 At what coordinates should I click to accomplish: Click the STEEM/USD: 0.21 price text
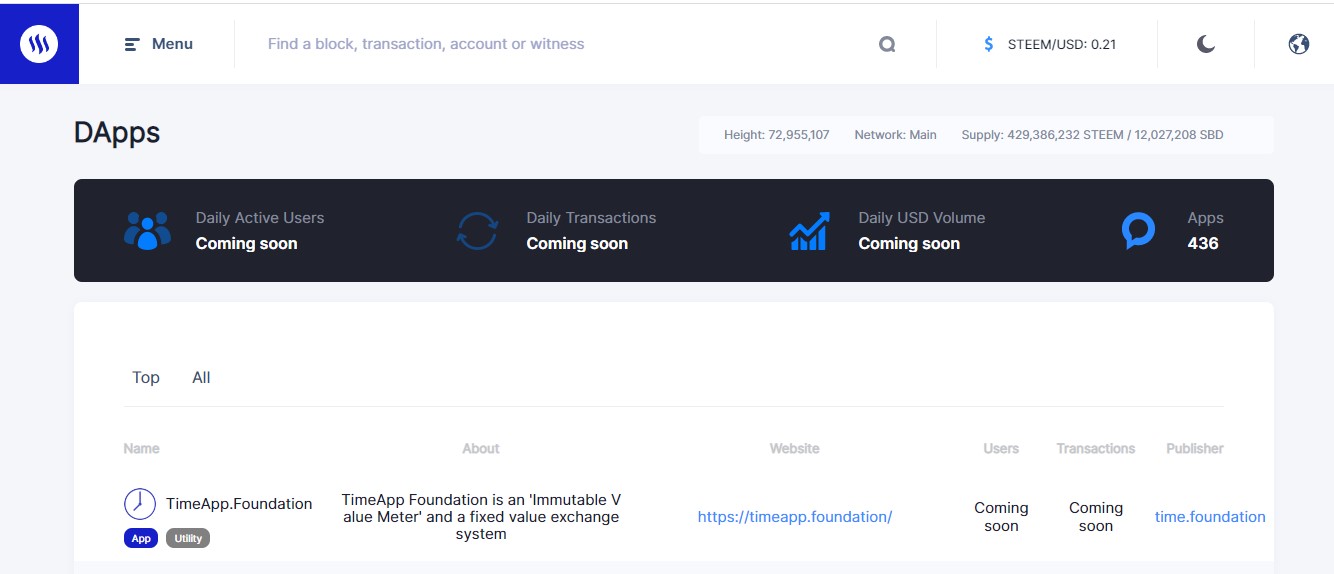tap(1061, 44)
